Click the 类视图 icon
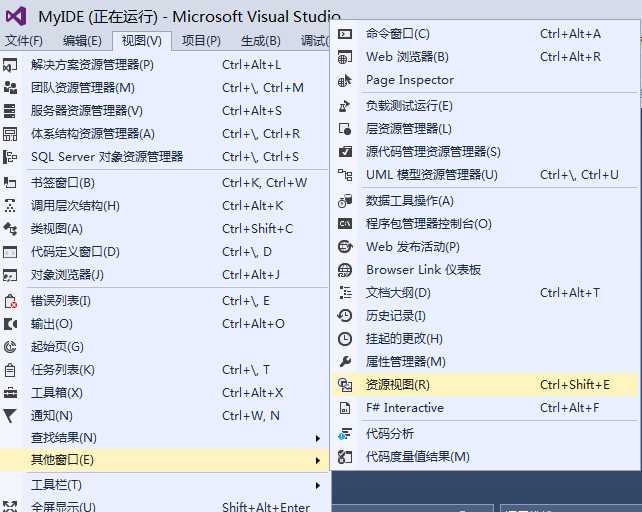642x512 pixels. 10,229
